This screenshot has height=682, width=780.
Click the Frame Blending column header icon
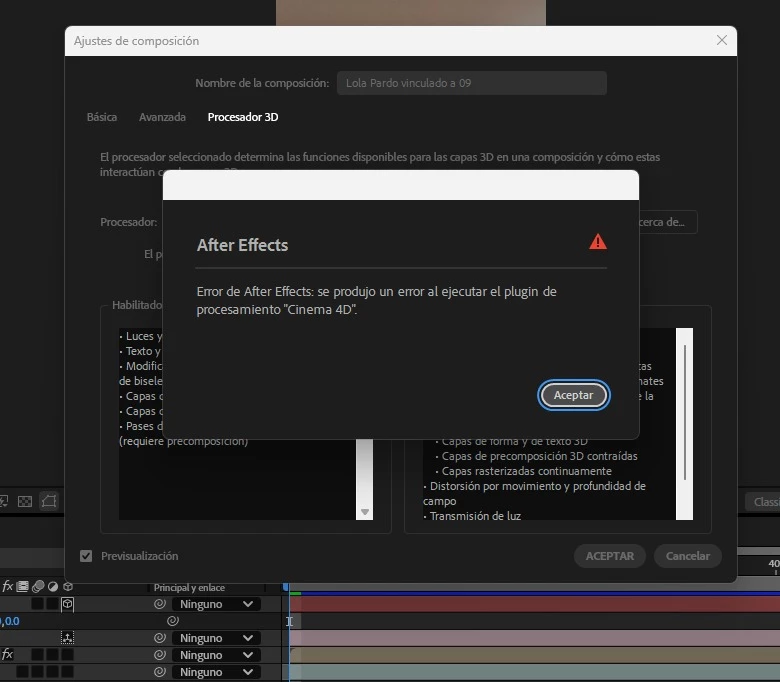tap(22, 586)
